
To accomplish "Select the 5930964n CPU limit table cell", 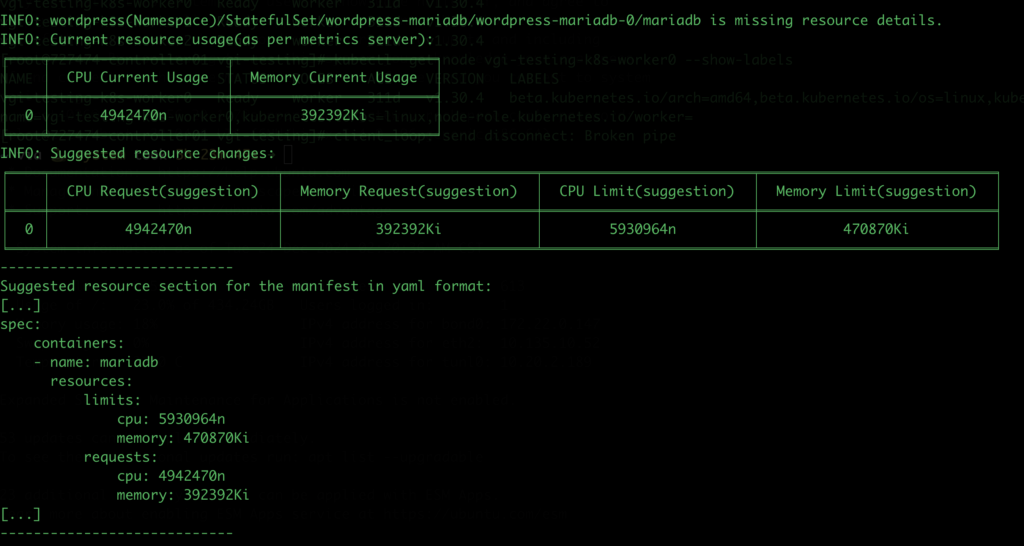I will pyautogui.click(x=647, y=229).
